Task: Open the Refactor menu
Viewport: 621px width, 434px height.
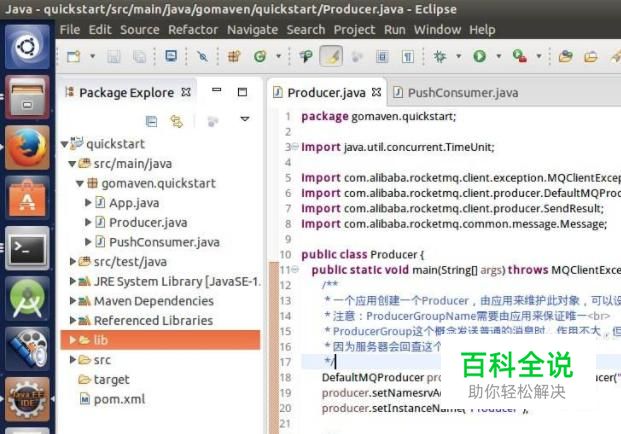Action: (193, 30)
